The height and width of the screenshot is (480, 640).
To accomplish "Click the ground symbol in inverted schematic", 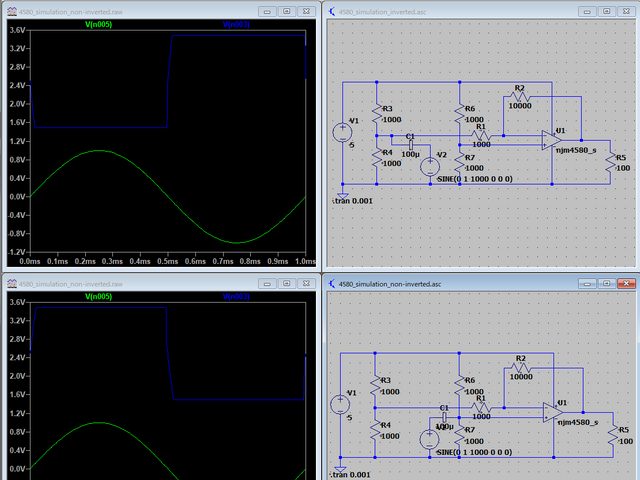I will [343, 196].
